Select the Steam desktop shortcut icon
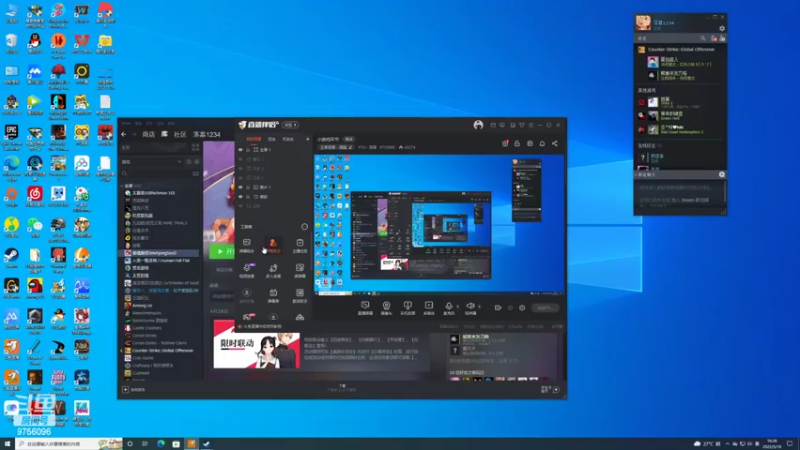 point(11,258)
